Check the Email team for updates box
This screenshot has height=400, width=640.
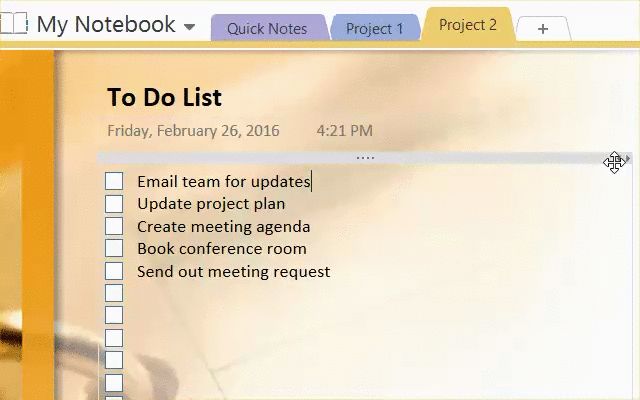[114, 182]
